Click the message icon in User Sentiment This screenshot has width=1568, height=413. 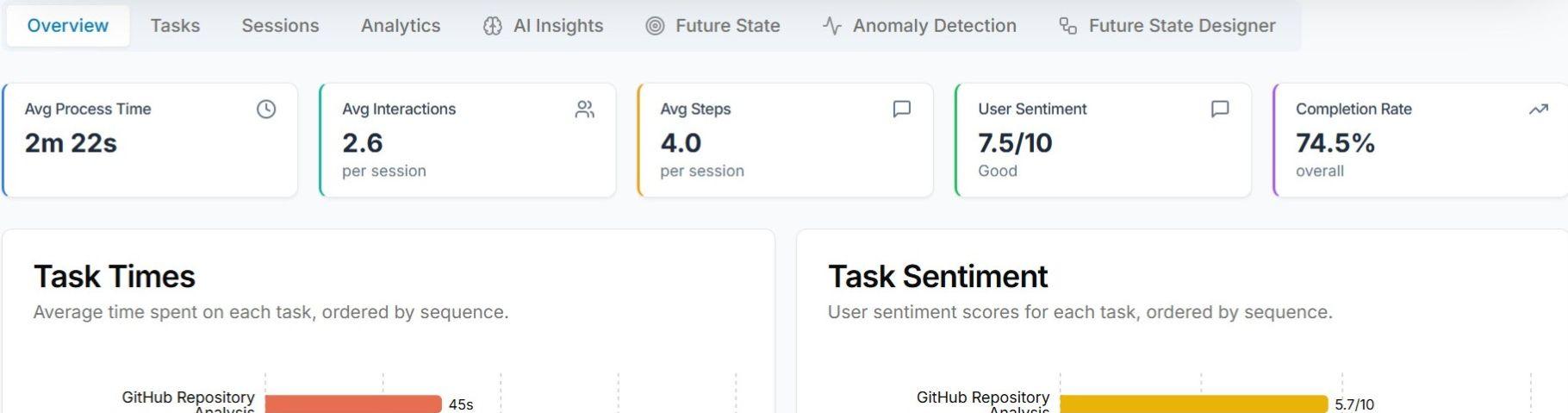[1219, 110]
